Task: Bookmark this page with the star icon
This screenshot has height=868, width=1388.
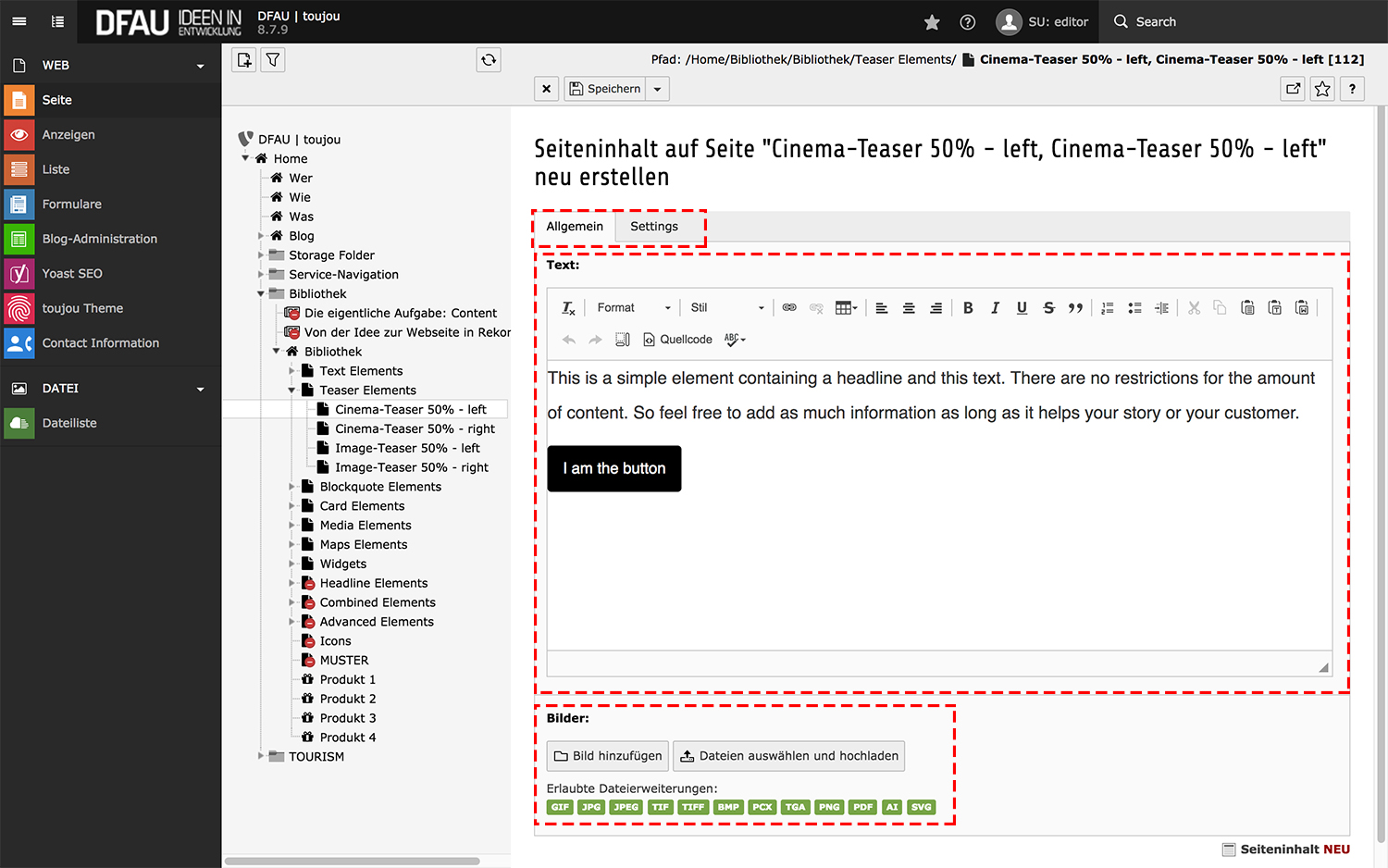Action: 1322,89
